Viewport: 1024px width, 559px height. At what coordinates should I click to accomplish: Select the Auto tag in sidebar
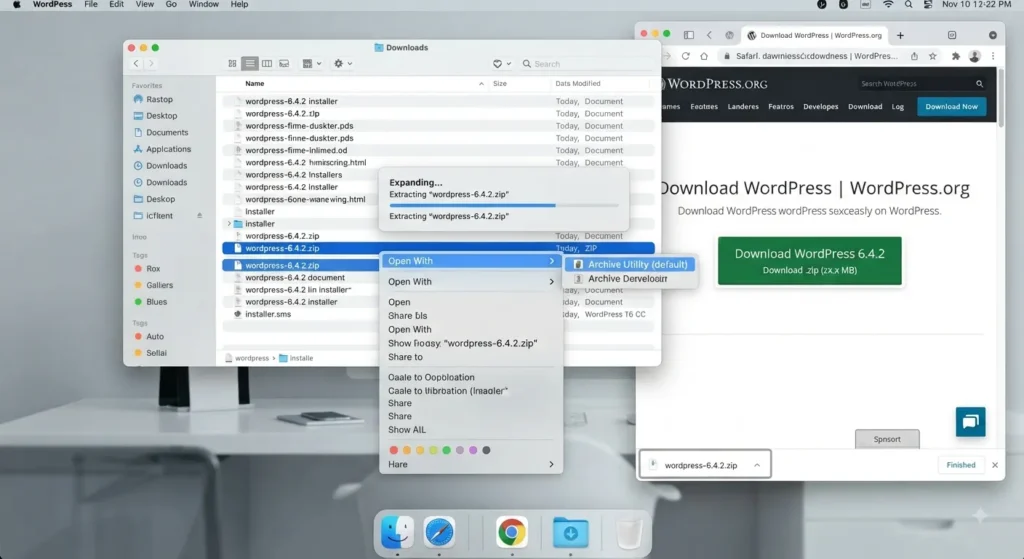pos(155,336)
